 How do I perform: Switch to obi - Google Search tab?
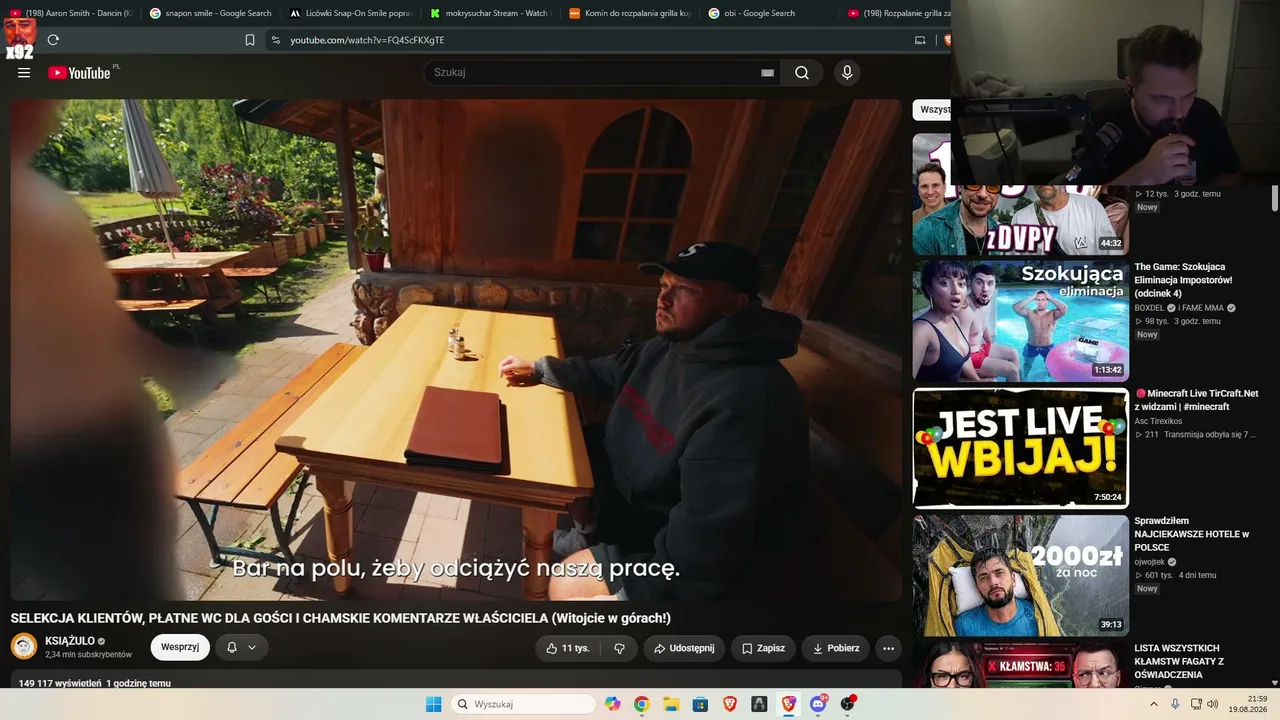[769, 13]
